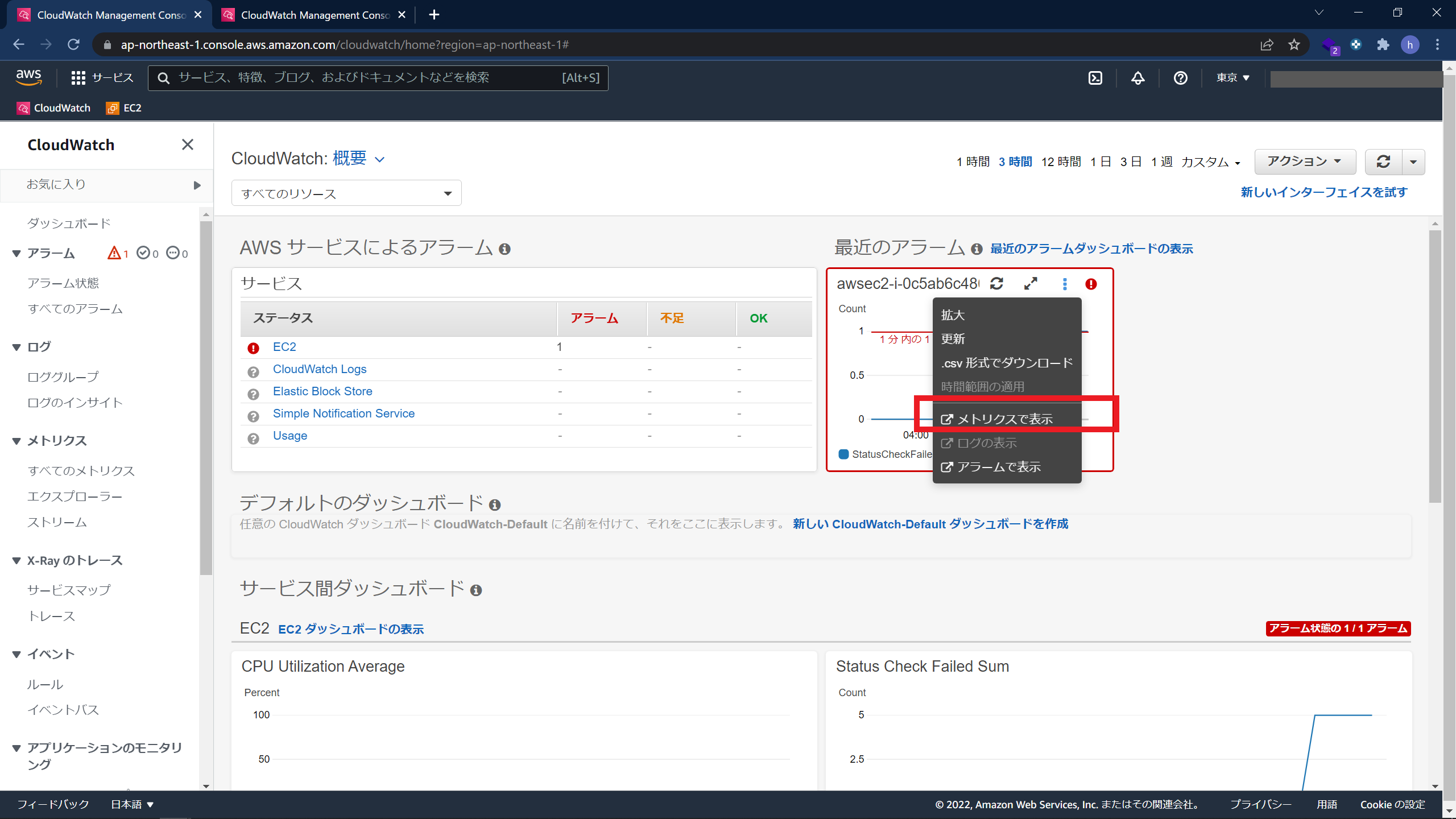This screenshot has height=819, width=1456.
Task: Close the CloudWatch side navigation panel
Action: point(188,144)
